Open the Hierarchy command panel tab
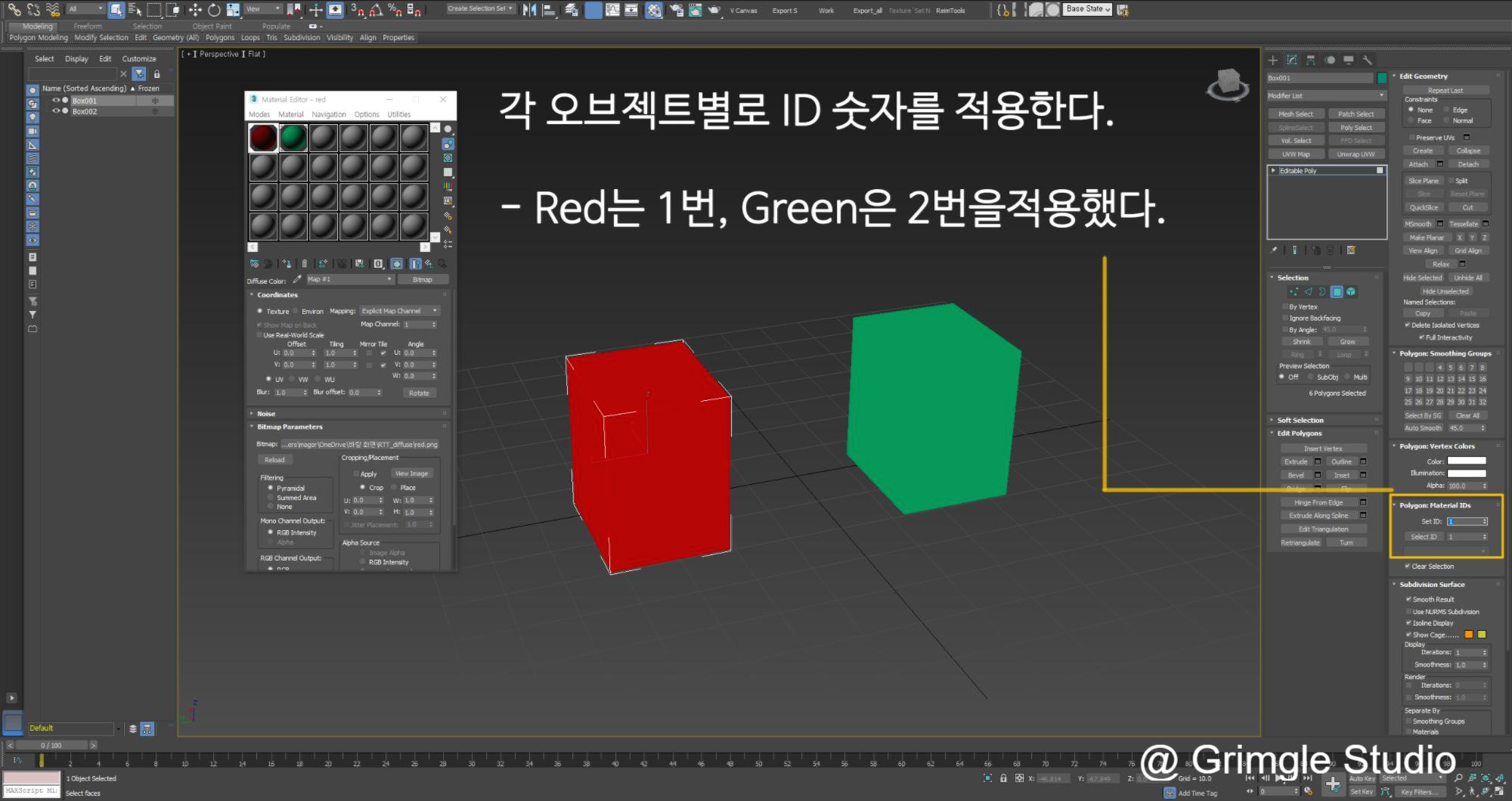 point(1311,60)
